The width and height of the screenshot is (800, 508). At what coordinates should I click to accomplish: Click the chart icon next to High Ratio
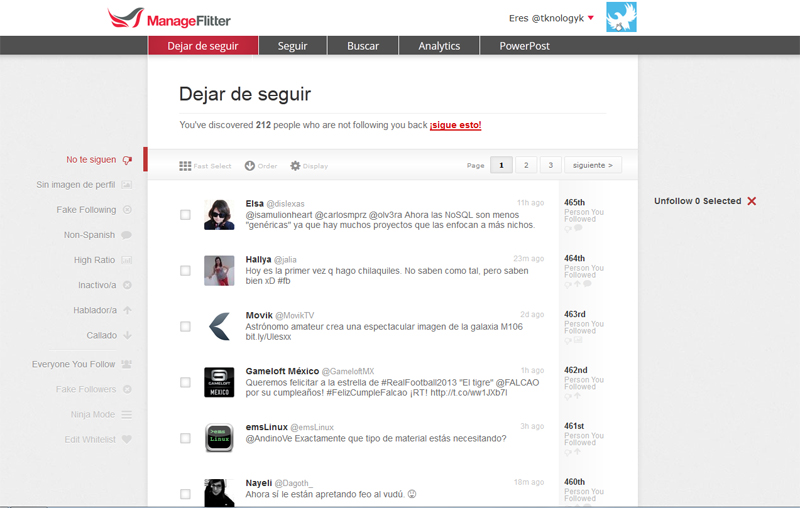[x=127, y=260]
